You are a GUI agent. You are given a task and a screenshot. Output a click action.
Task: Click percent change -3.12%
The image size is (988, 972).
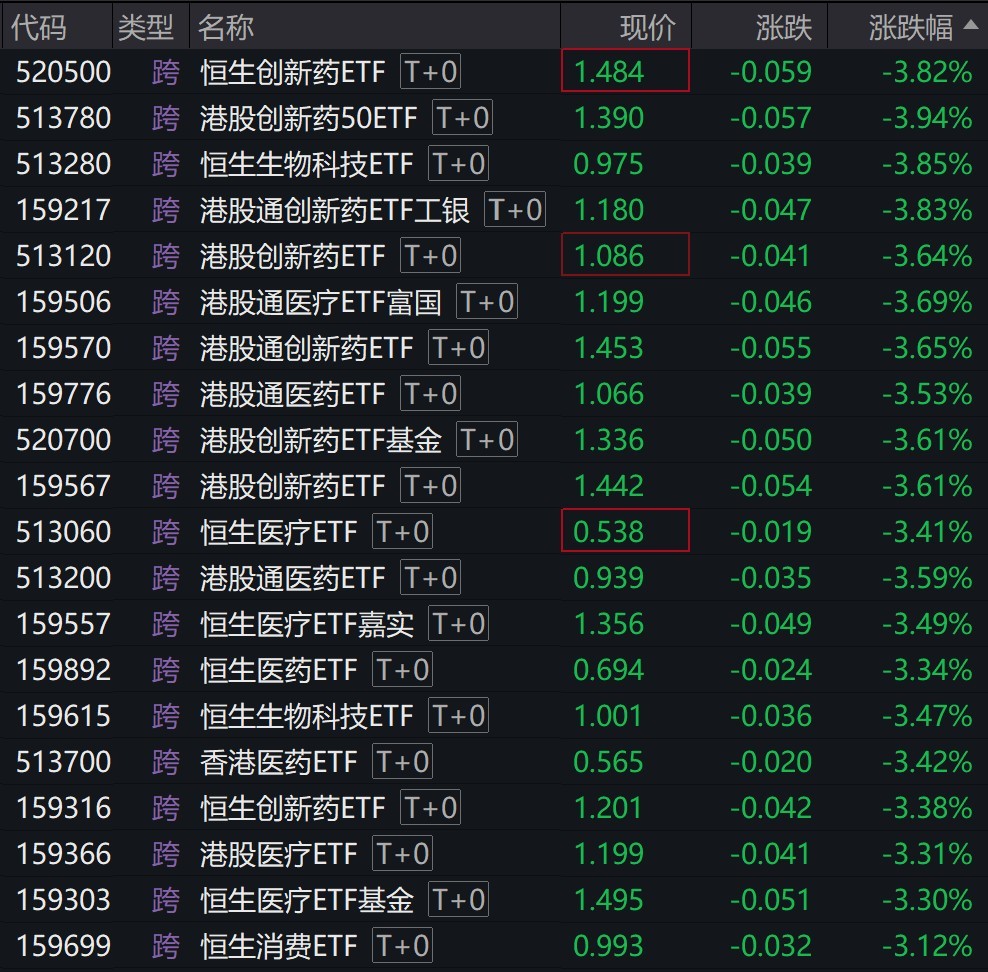tap(927, 946)
